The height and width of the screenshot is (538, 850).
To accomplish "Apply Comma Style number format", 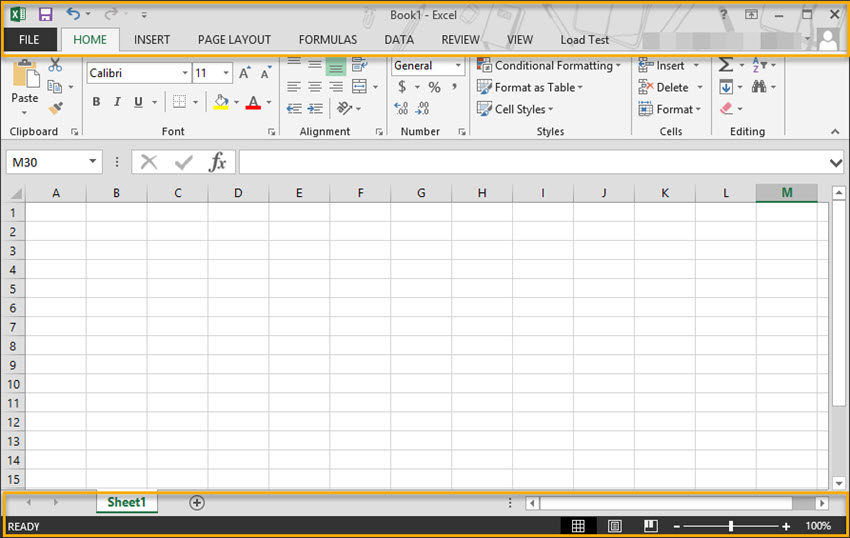I will coord(454,87).
